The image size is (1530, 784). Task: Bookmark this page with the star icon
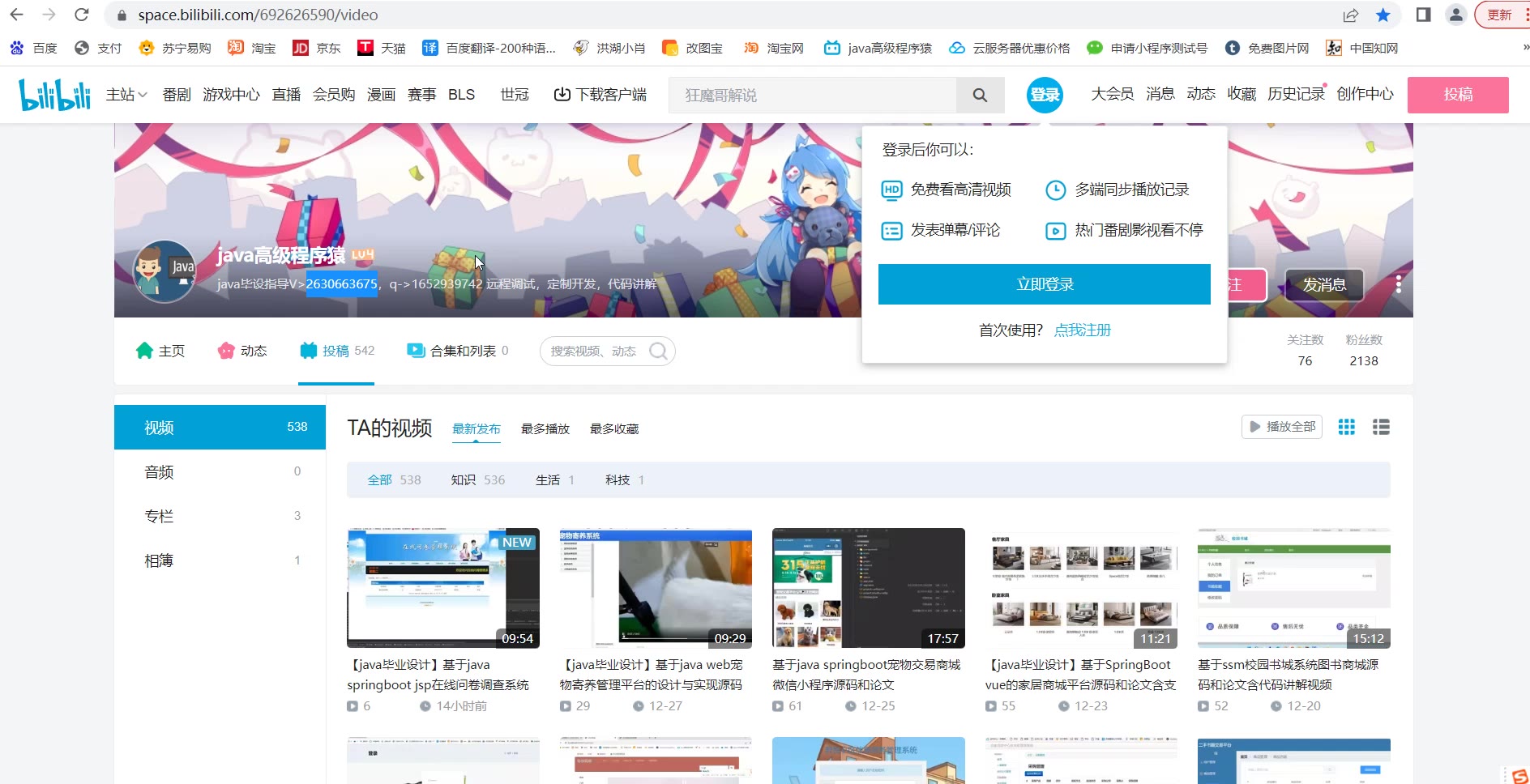[1383, 15]
